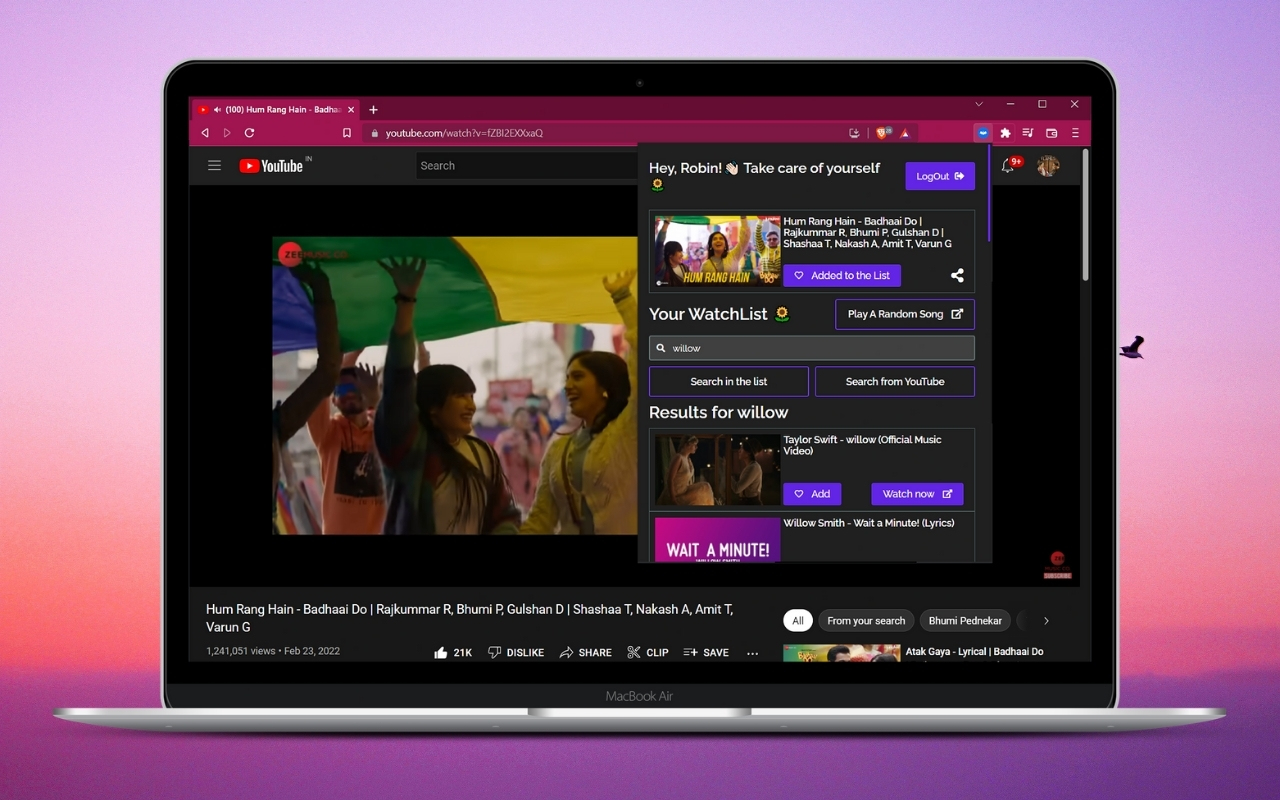Click the chips next arrow chevron

pyautogui.click(x=1046, y=621)
